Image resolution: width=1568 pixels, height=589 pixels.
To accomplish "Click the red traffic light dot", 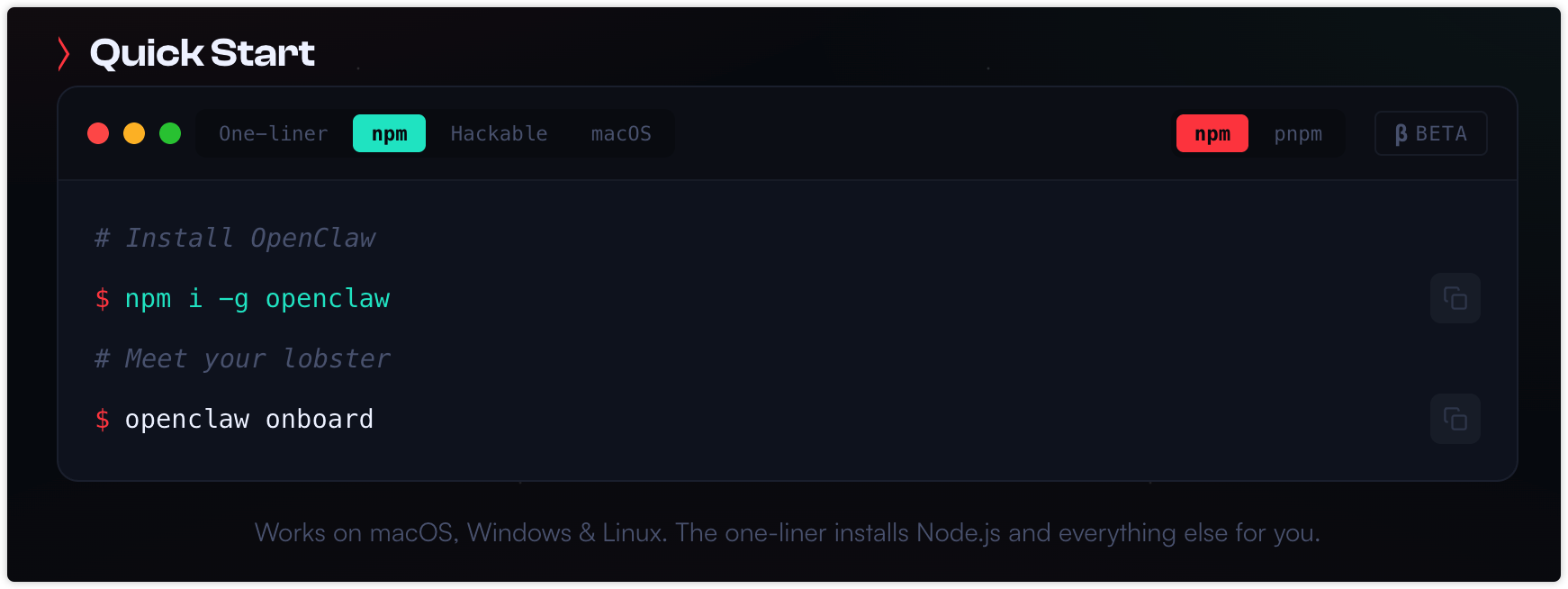I will 98,133.
